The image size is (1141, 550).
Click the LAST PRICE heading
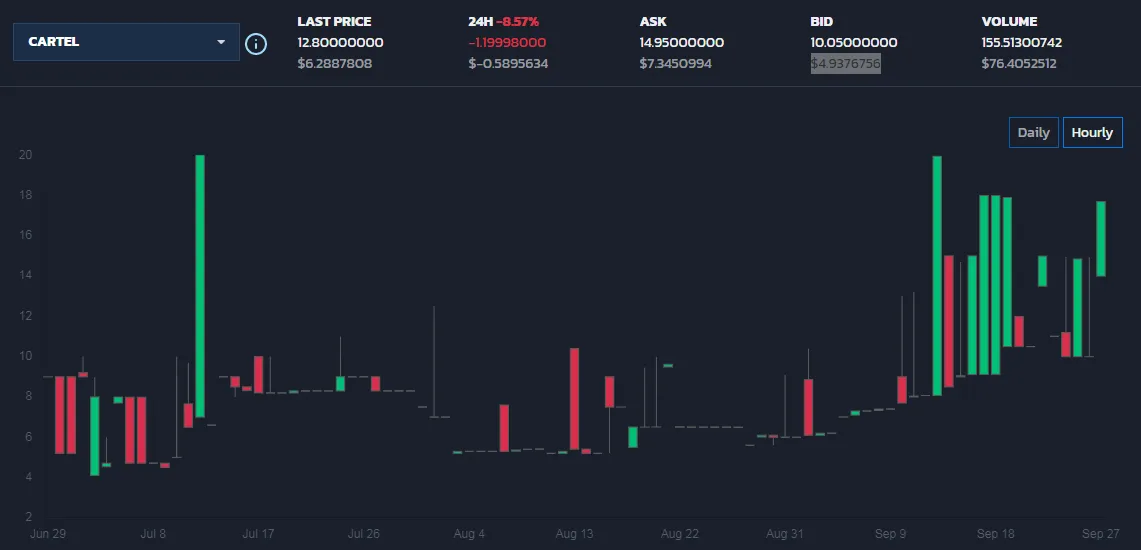pyautogui.click(x=334, y=22)
